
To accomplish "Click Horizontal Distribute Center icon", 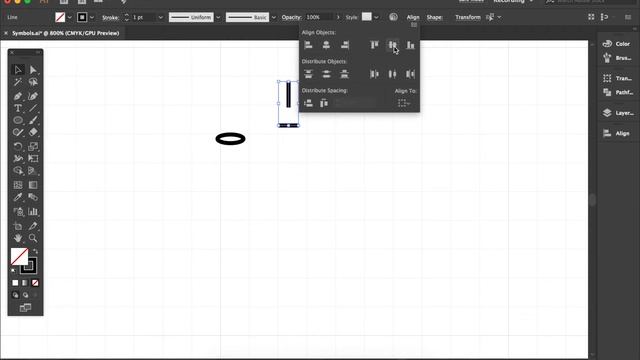I will coord(392,74).
